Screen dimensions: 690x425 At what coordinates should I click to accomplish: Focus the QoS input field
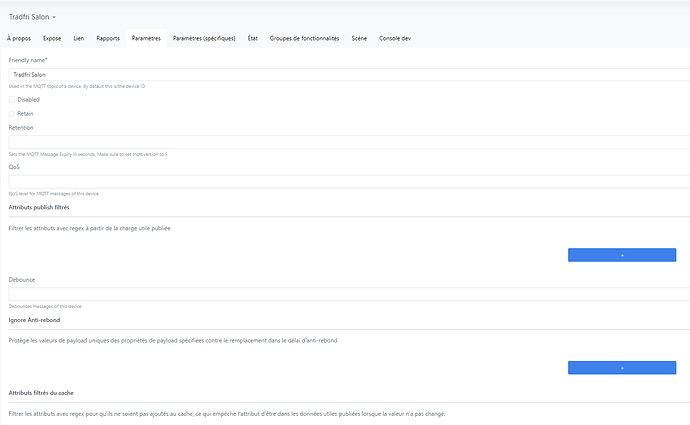(x=349, y=182)
